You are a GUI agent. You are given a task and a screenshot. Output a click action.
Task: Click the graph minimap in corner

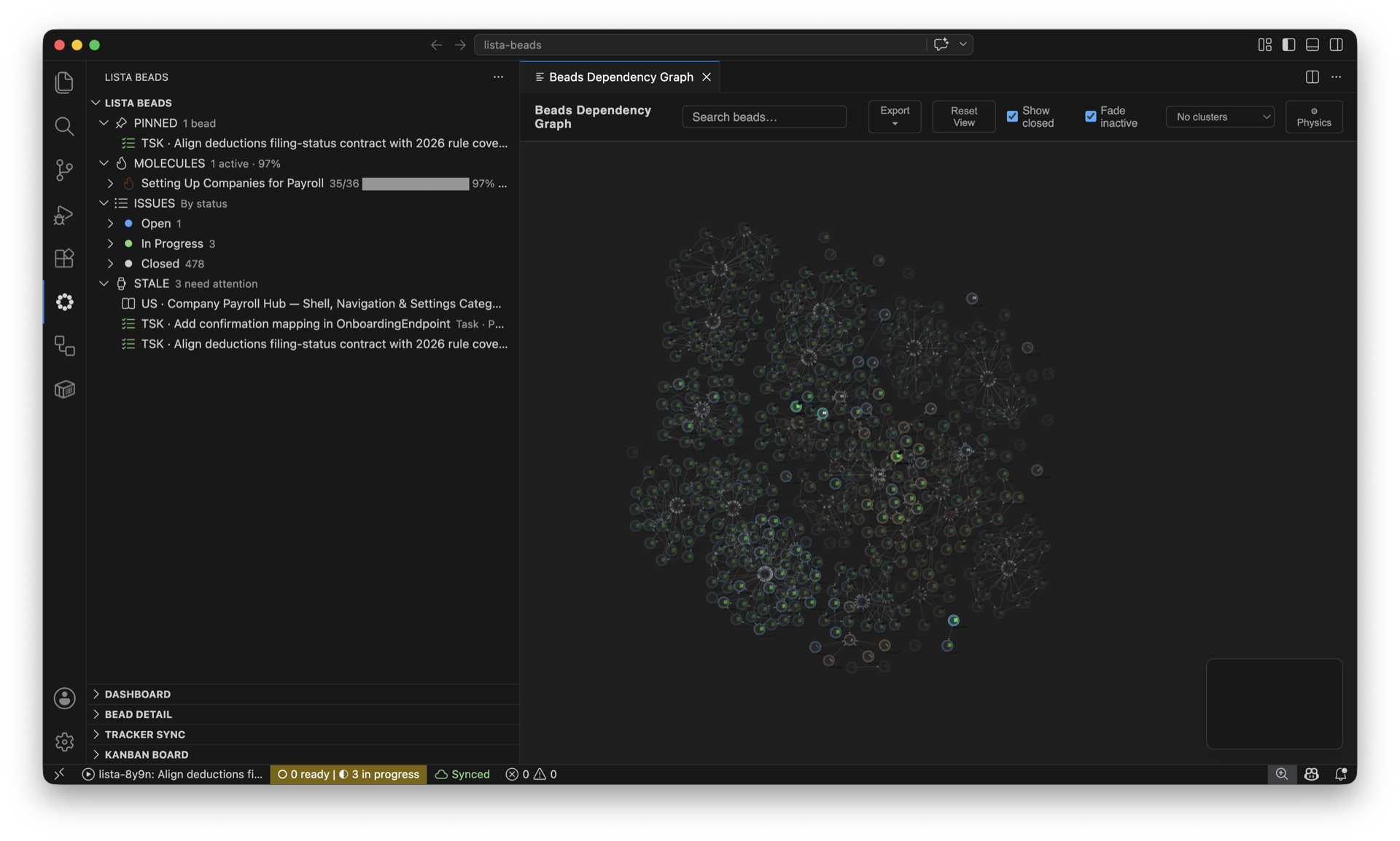click(x=1274, y=703)
